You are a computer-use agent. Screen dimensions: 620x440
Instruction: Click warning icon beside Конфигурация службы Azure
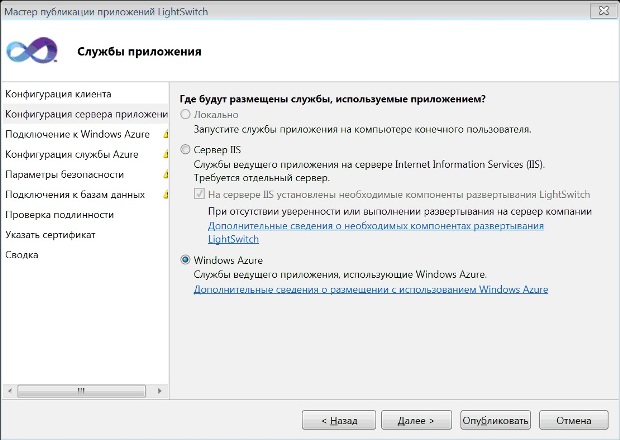(x=166, y=154)
